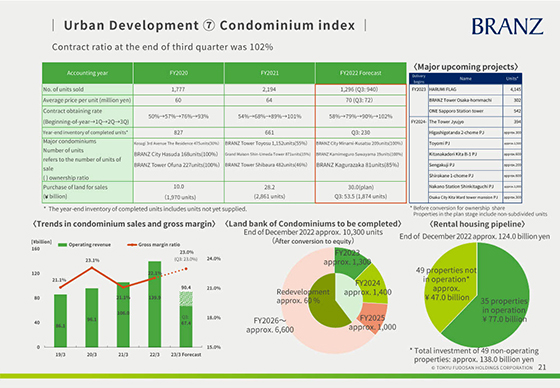Click the '(1,970 units)' cell text
The height and width of the screenshot is (388, 560).
[180, 197]
